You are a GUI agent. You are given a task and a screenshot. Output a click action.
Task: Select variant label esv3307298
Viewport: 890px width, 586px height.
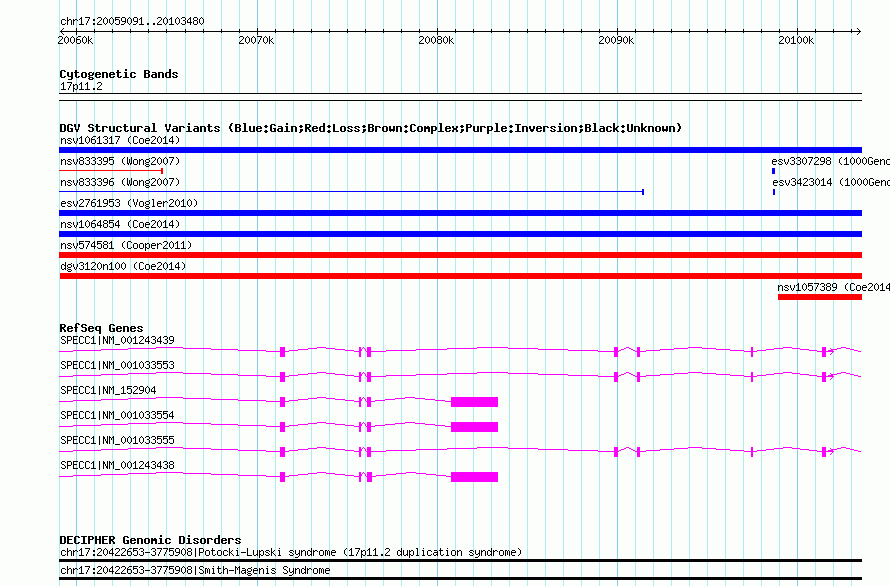(830, 161)
